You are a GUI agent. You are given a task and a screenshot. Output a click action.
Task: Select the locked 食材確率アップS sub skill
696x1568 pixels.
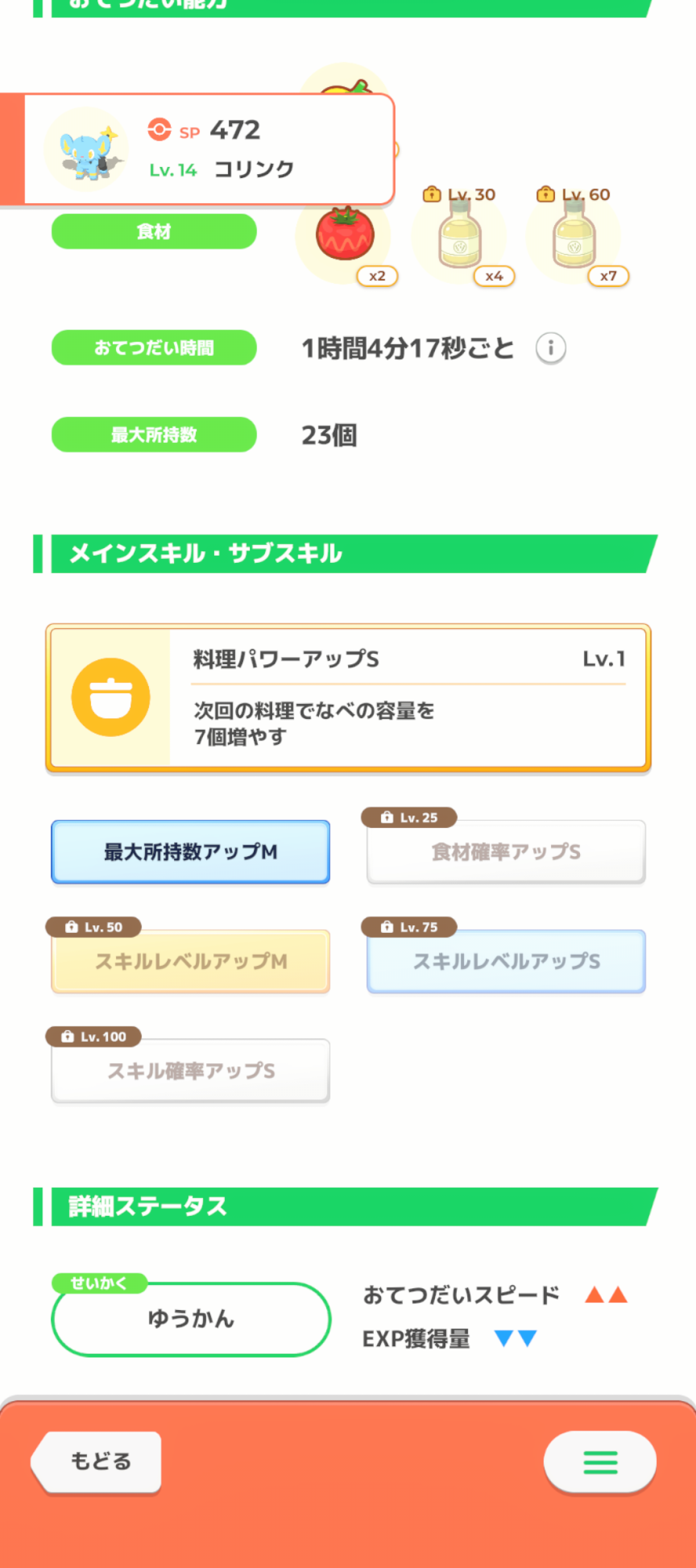click(506, 851)
